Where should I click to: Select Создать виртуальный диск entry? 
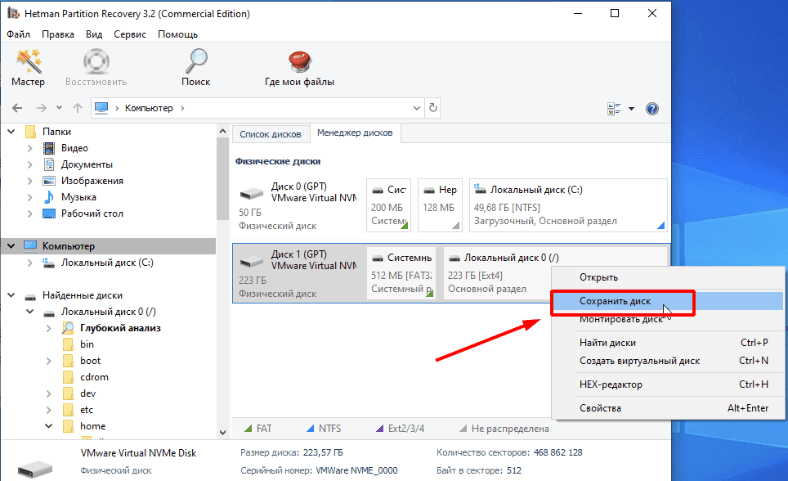668,361
